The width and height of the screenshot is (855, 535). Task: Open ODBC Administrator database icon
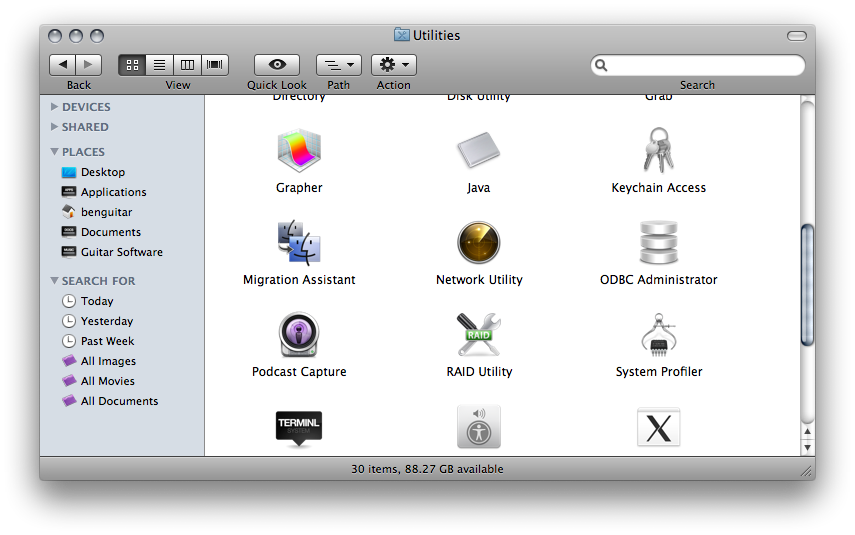click(x=659, y=243)
